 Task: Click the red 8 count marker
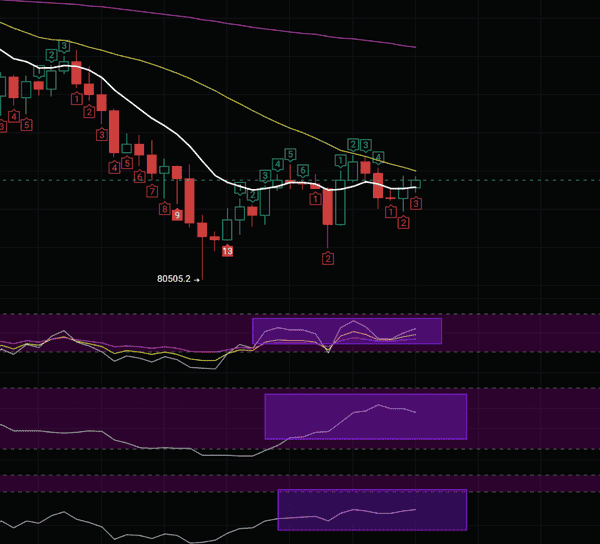point(164,208)
